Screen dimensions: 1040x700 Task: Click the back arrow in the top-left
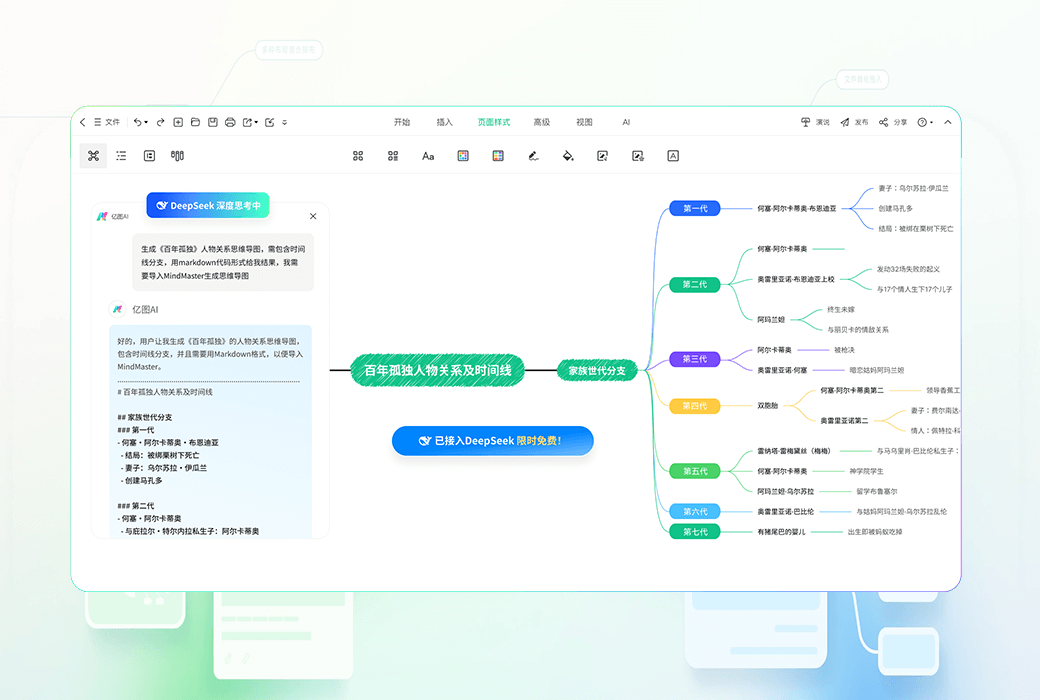(83, 122)
